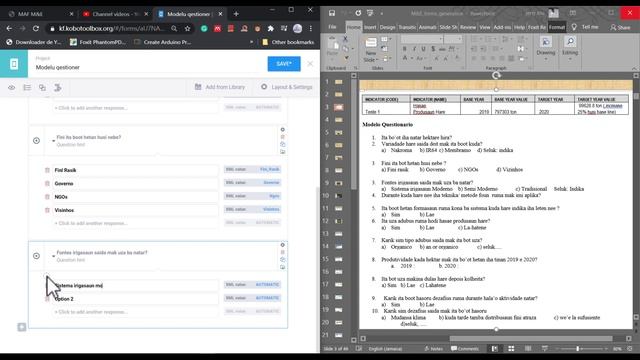Edit the Governo response label
The width and height of the screenshot is (640, 360).
click(x=136, y=184)
